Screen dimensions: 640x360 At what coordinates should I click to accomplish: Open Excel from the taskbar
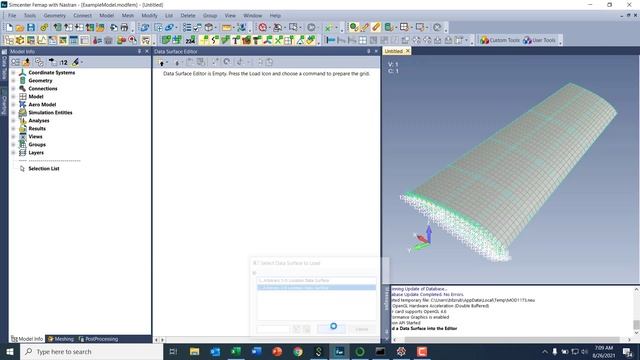tap(236, 351)
